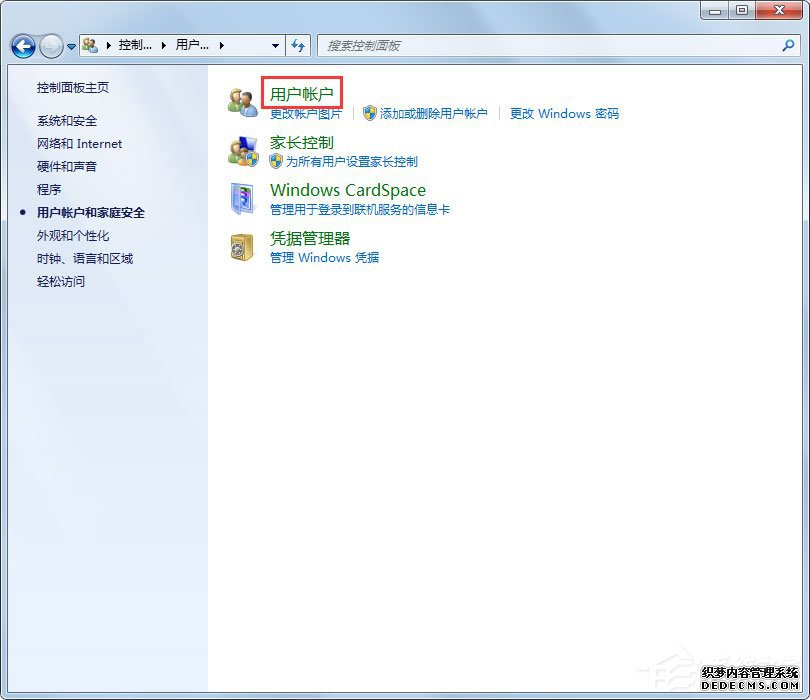Open 时钟、语言和区域 category
Image resolution: width=810 pixels, height=700 pixels.
[x=85, y=258]
